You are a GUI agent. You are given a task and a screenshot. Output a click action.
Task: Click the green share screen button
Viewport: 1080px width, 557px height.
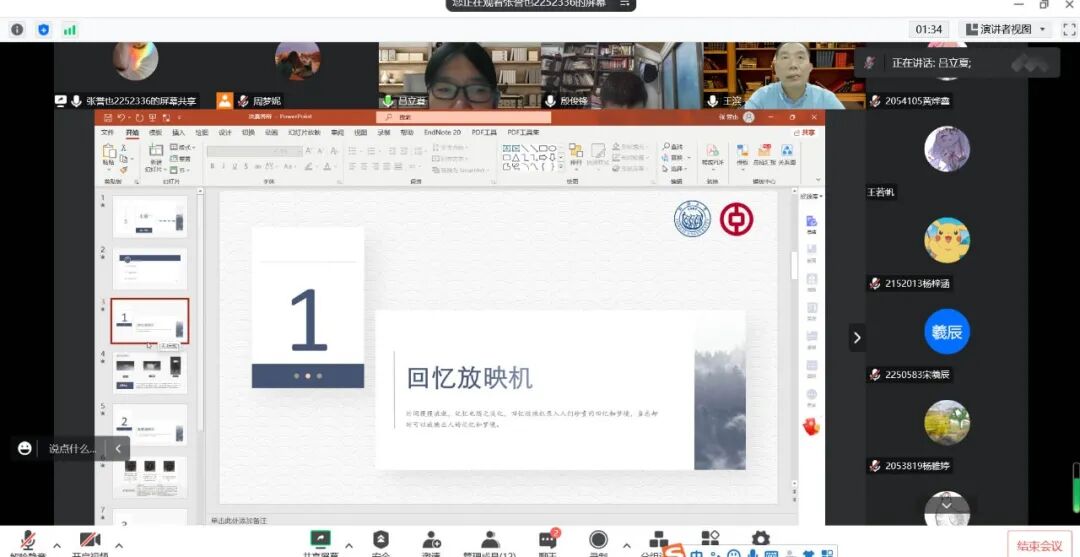pyautogui.click(x=320, y=541)
